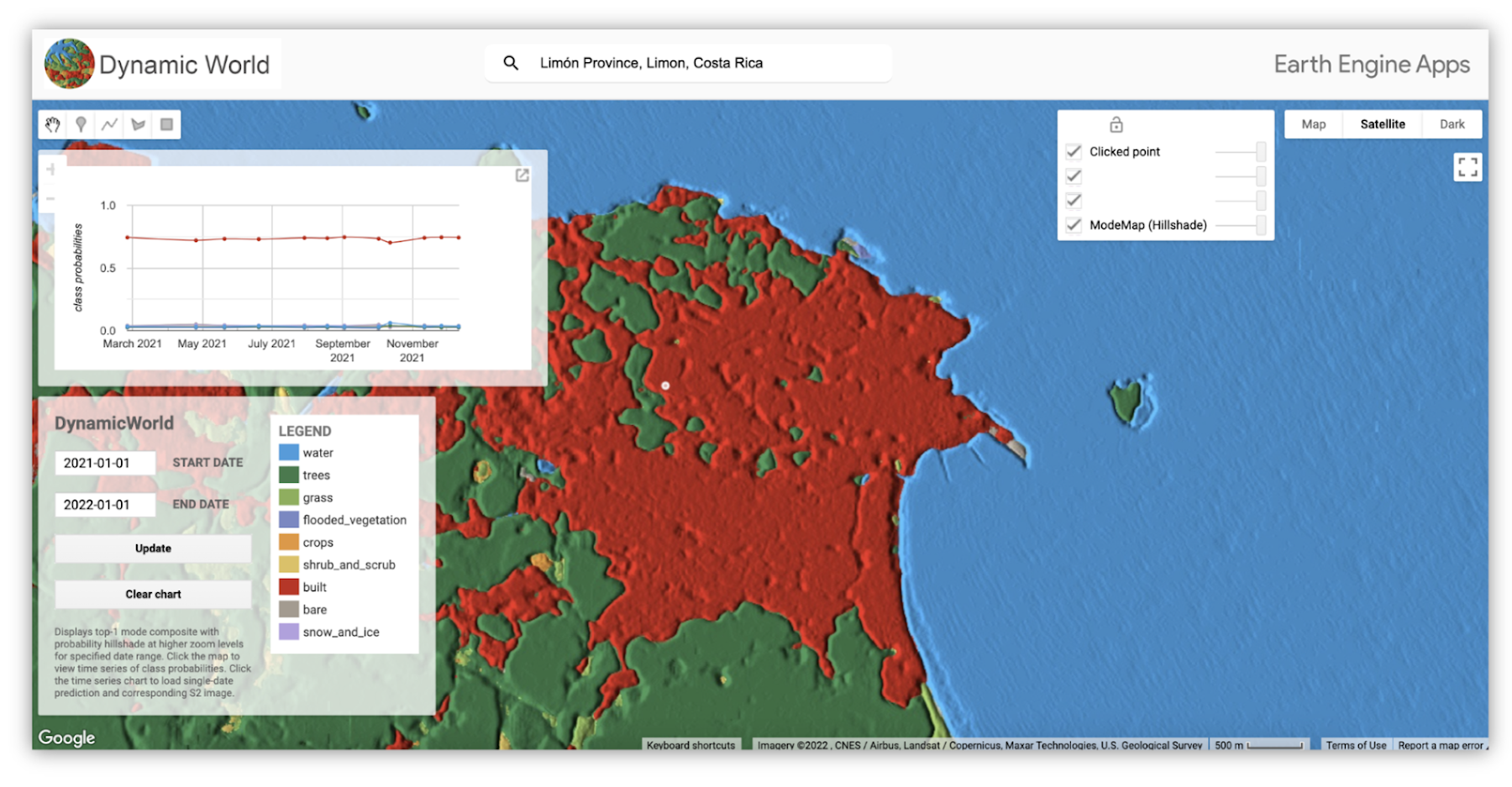Adjust the second layer opacity slider
Viewport: 1512px width, 787px height.
tap(1241, 176)
